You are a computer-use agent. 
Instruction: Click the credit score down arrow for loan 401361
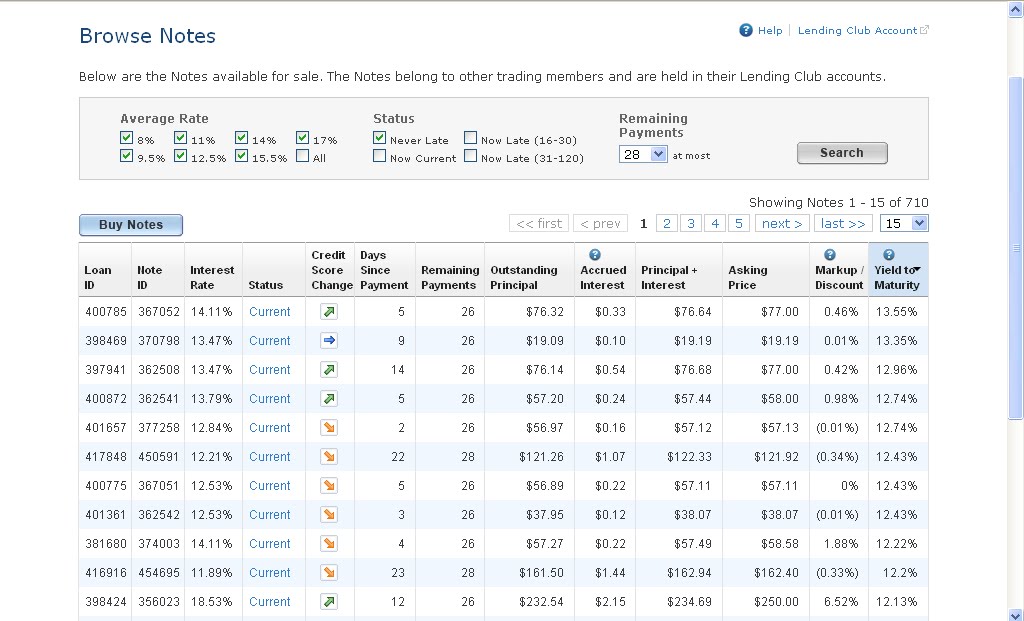point(329,515)
